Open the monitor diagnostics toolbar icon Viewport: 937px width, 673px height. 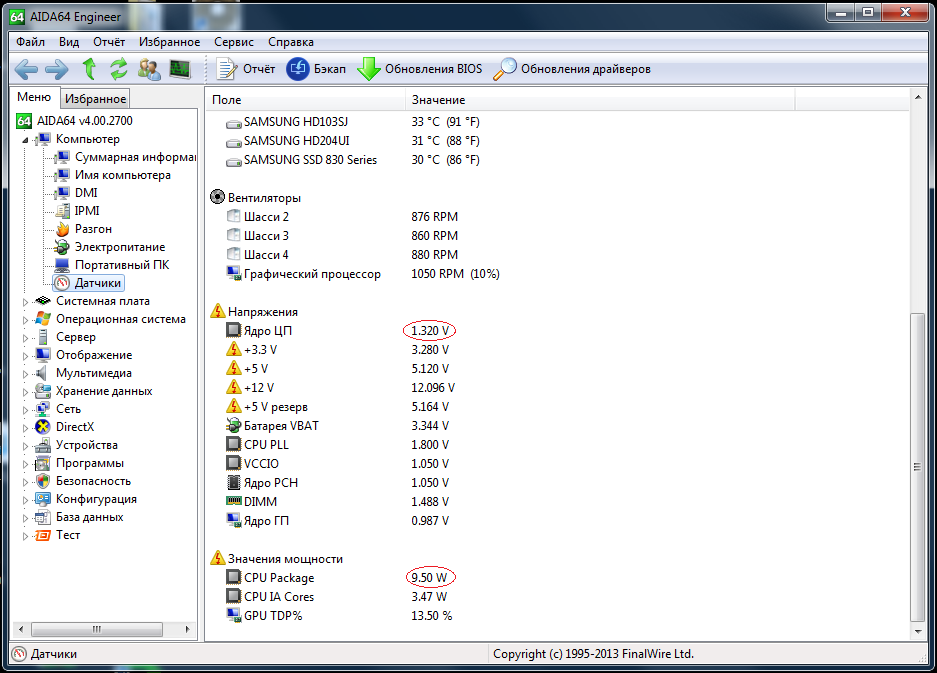[x=180, y=69]
